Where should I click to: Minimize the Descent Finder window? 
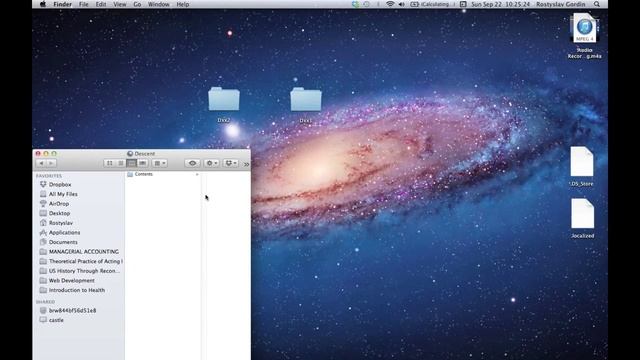pyautogui.click(x=46, y=153)
